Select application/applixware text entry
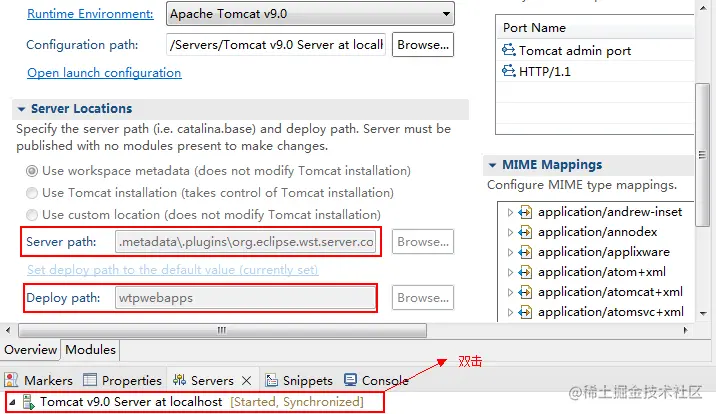 (x=604, y=252)
